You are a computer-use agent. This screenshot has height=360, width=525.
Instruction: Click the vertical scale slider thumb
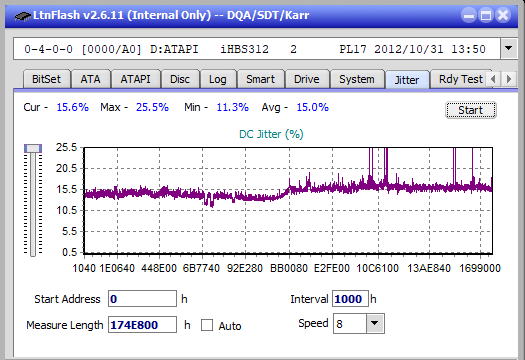pos(33,148)
